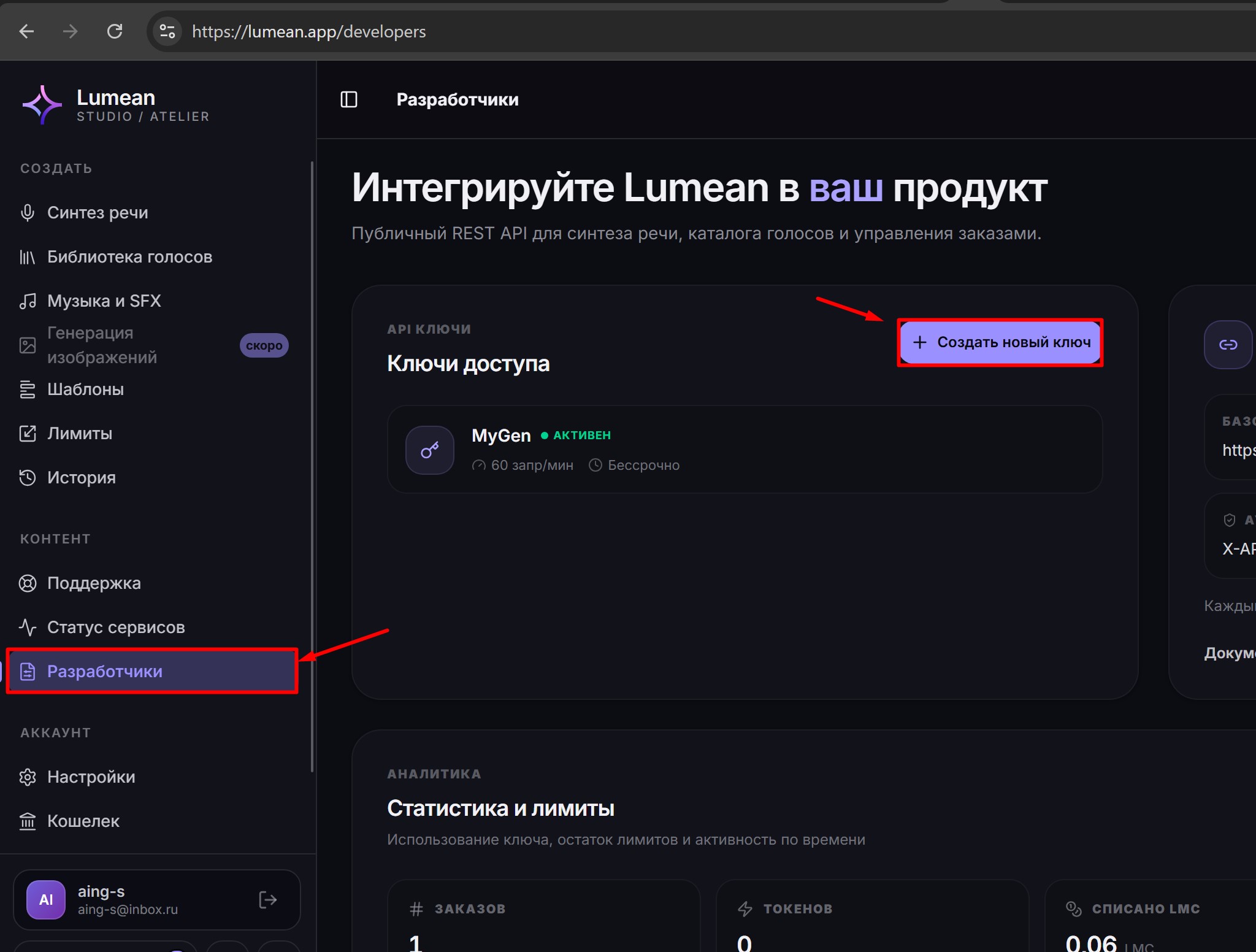
Task: Open Поддержка page
Action: coord(158,583)
